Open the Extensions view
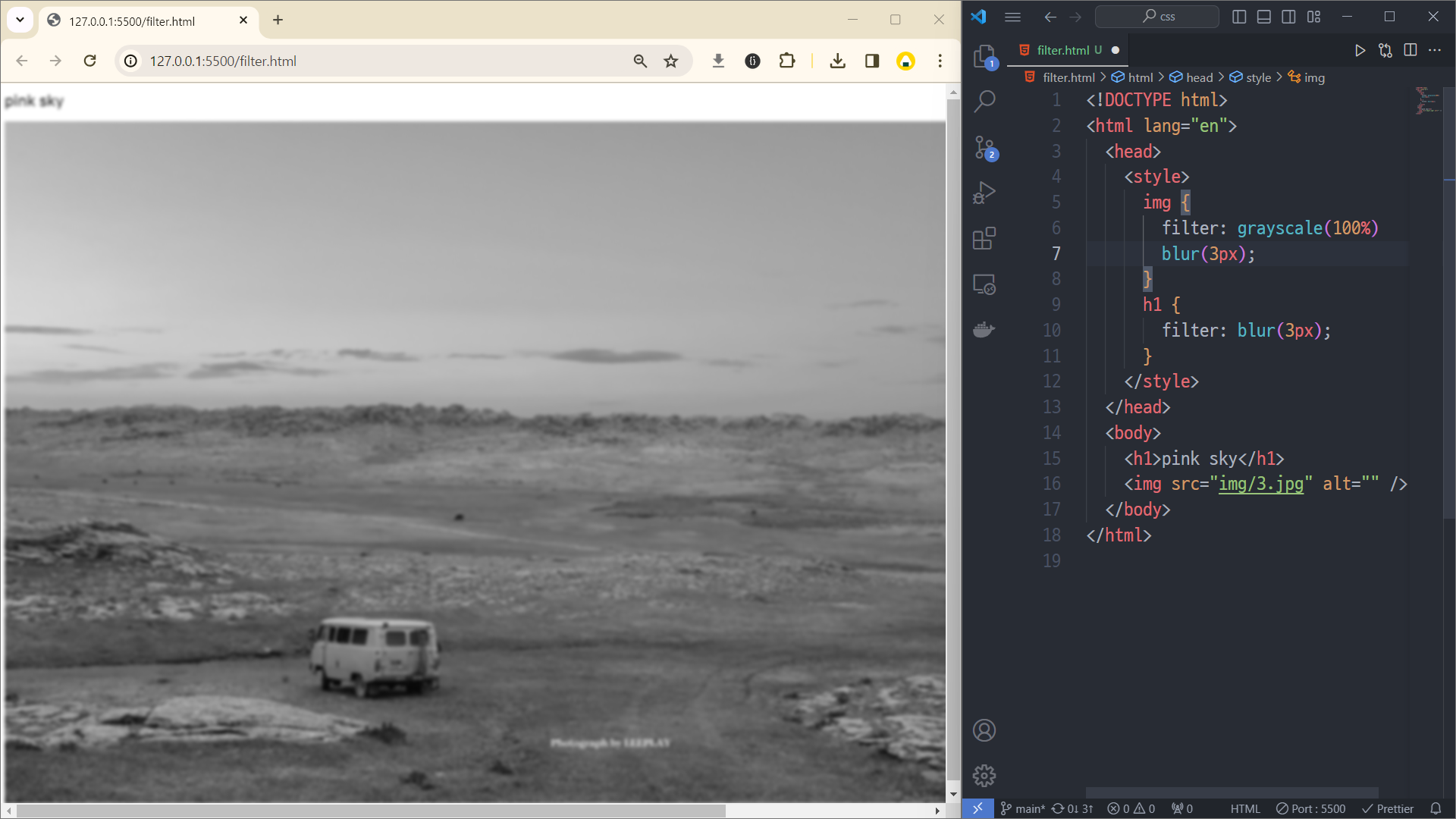1456x819 pixels. coord(984,239)
